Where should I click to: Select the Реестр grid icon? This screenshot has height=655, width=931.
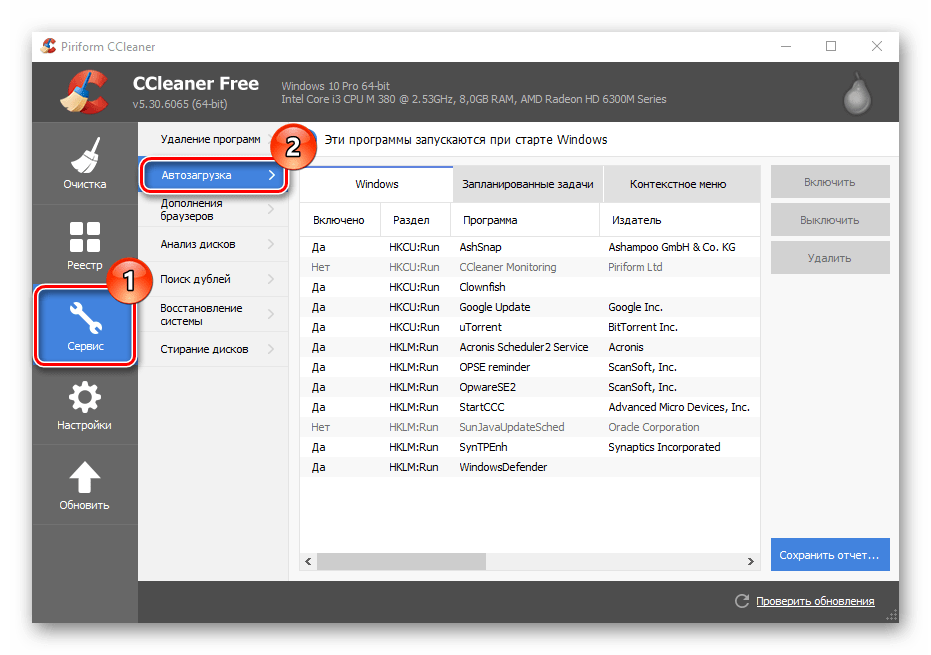[x=84, y=244]
